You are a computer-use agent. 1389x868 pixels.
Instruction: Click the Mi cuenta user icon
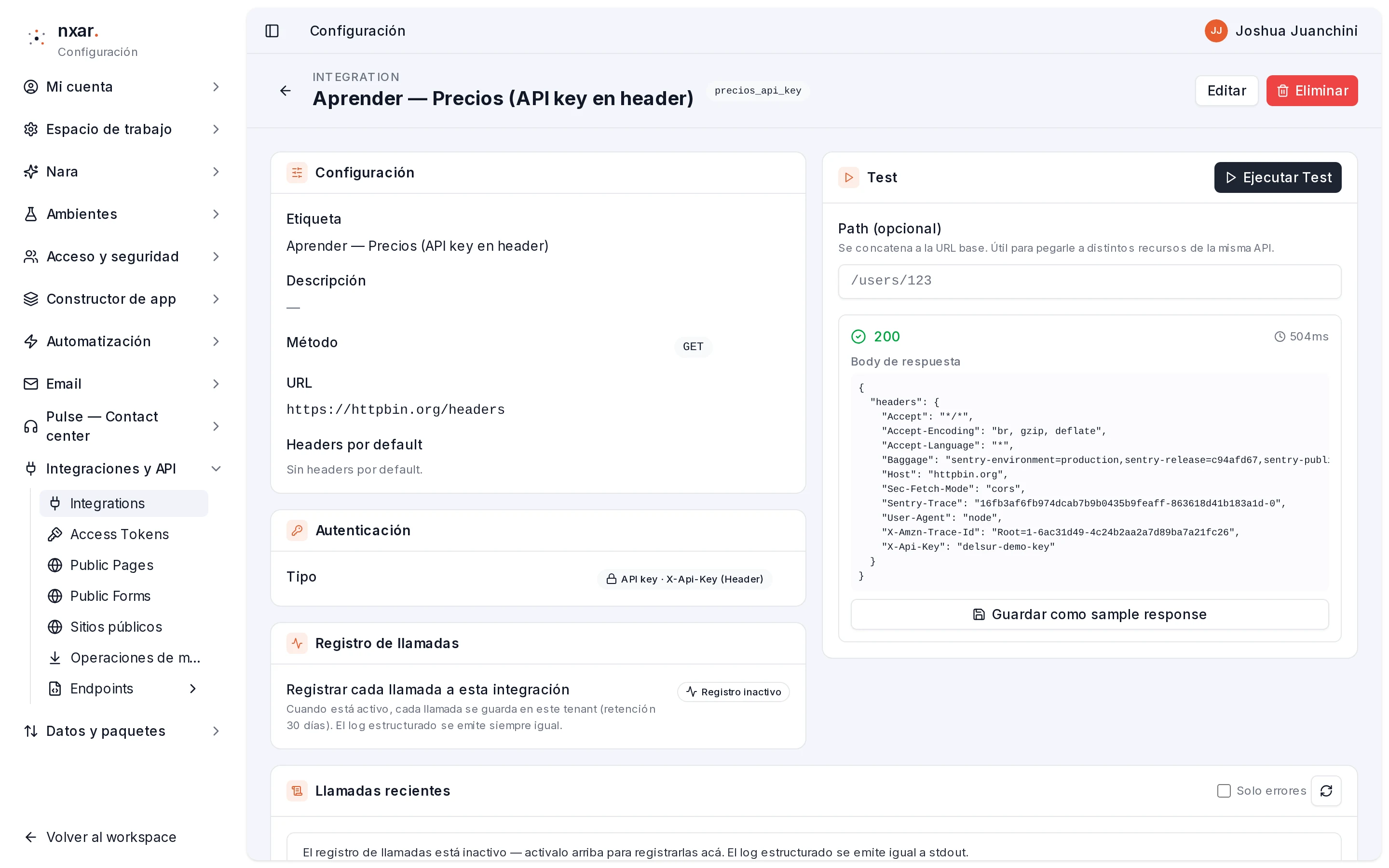tap(31, 87)
